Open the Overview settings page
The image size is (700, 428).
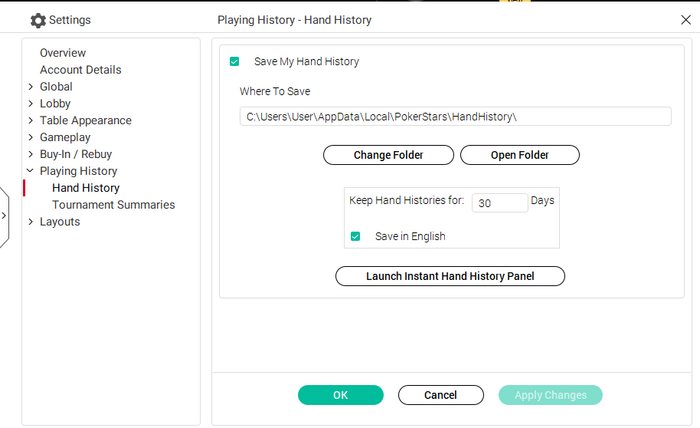pos(63,53)
